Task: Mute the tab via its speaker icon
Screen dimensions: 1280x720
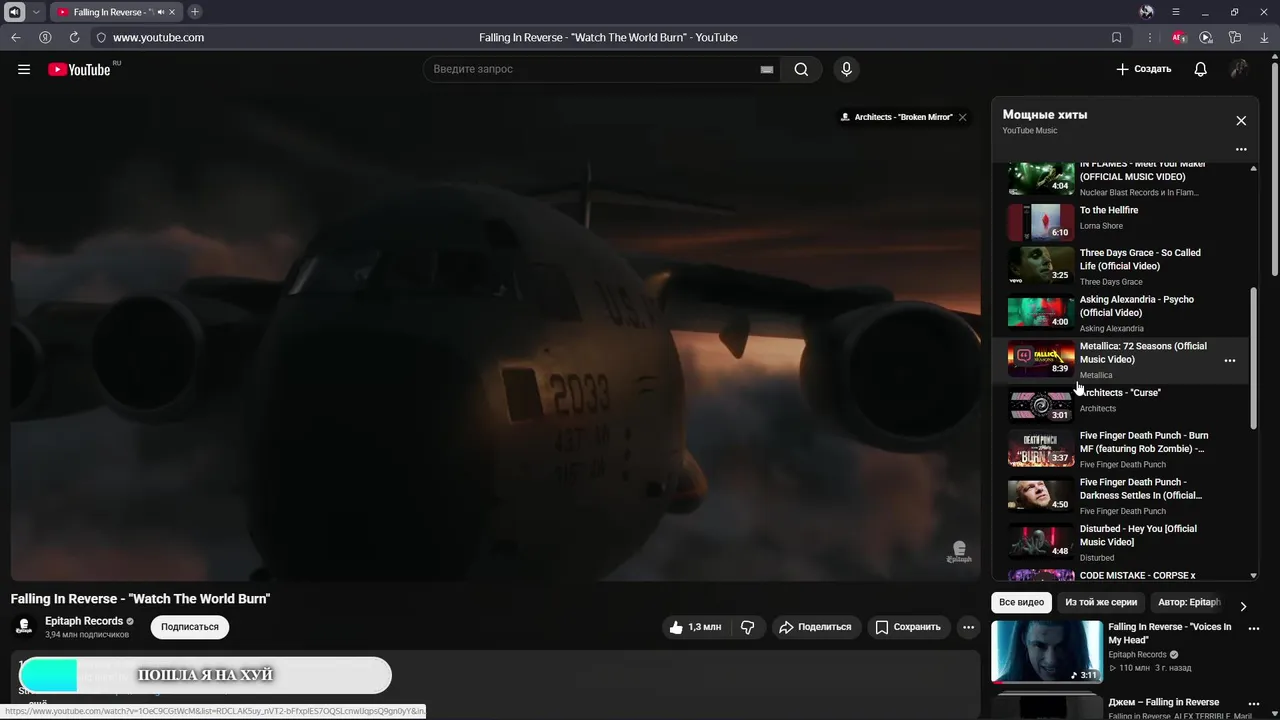Action: pos(161,12)
